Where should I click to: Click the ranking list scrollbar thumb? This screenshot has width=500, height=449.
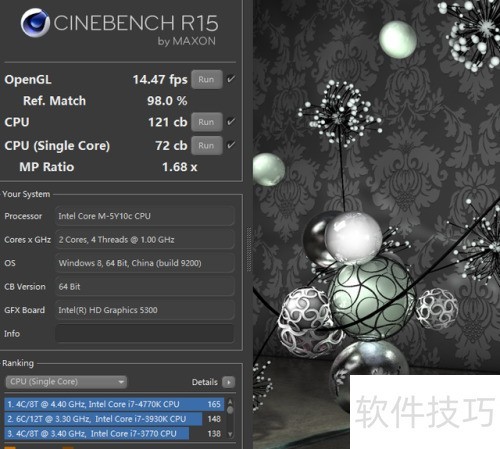(x=230, y=409)
